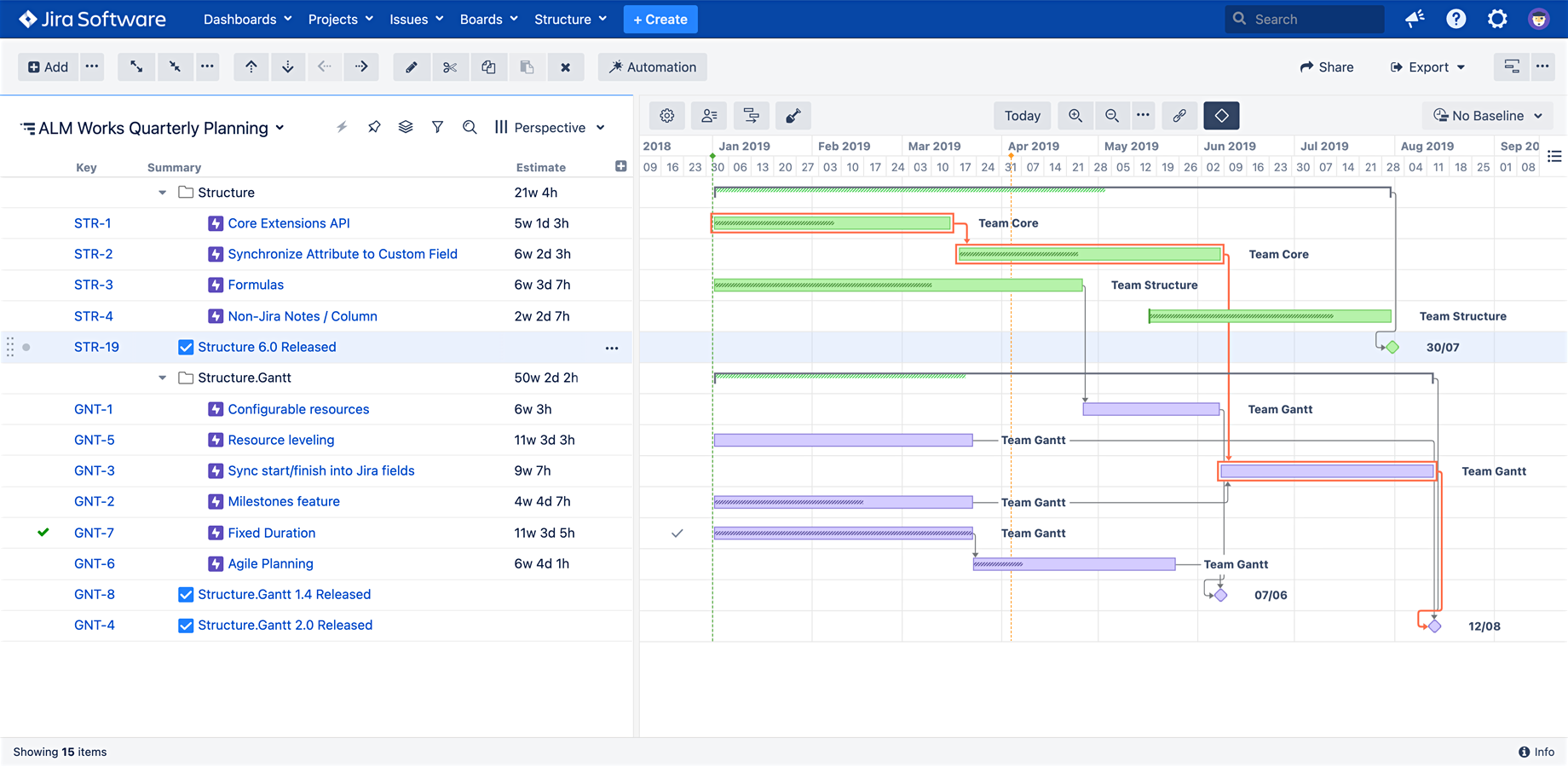Screen dimensions: 1568x767
Task: Open Gantt settings gear icon
Action: (x=667, y=116)
